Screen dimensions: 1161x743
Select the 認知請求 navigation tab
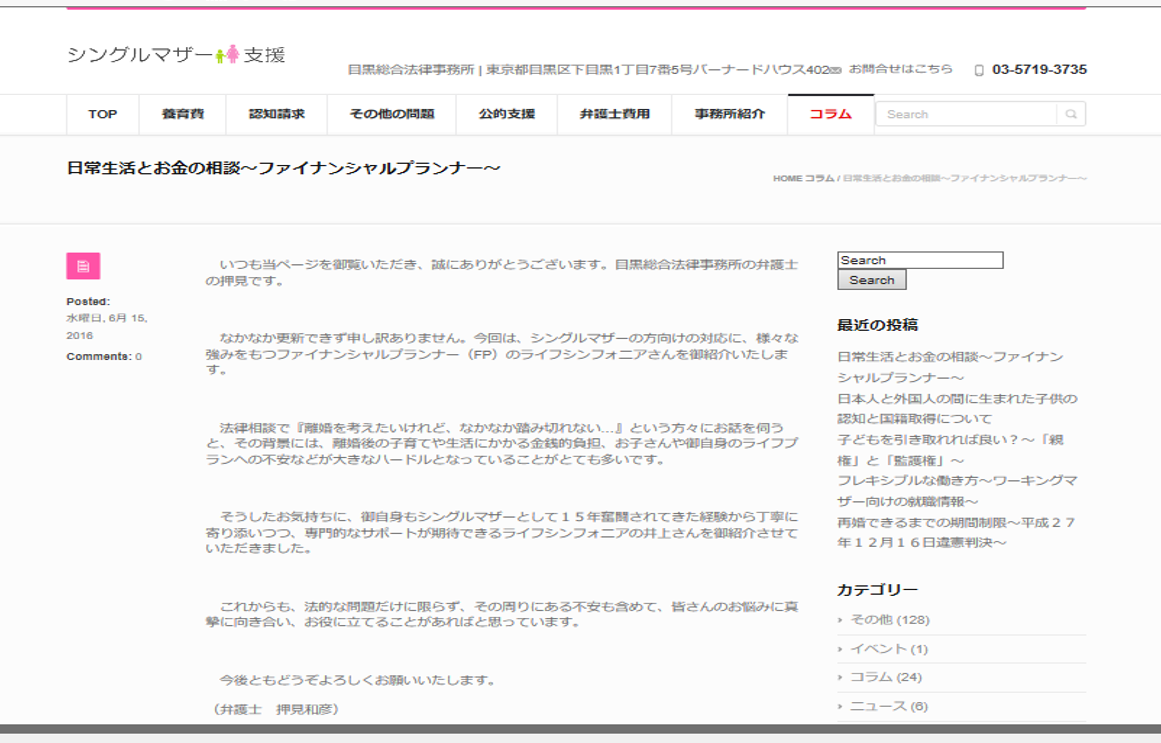[277, 114]
